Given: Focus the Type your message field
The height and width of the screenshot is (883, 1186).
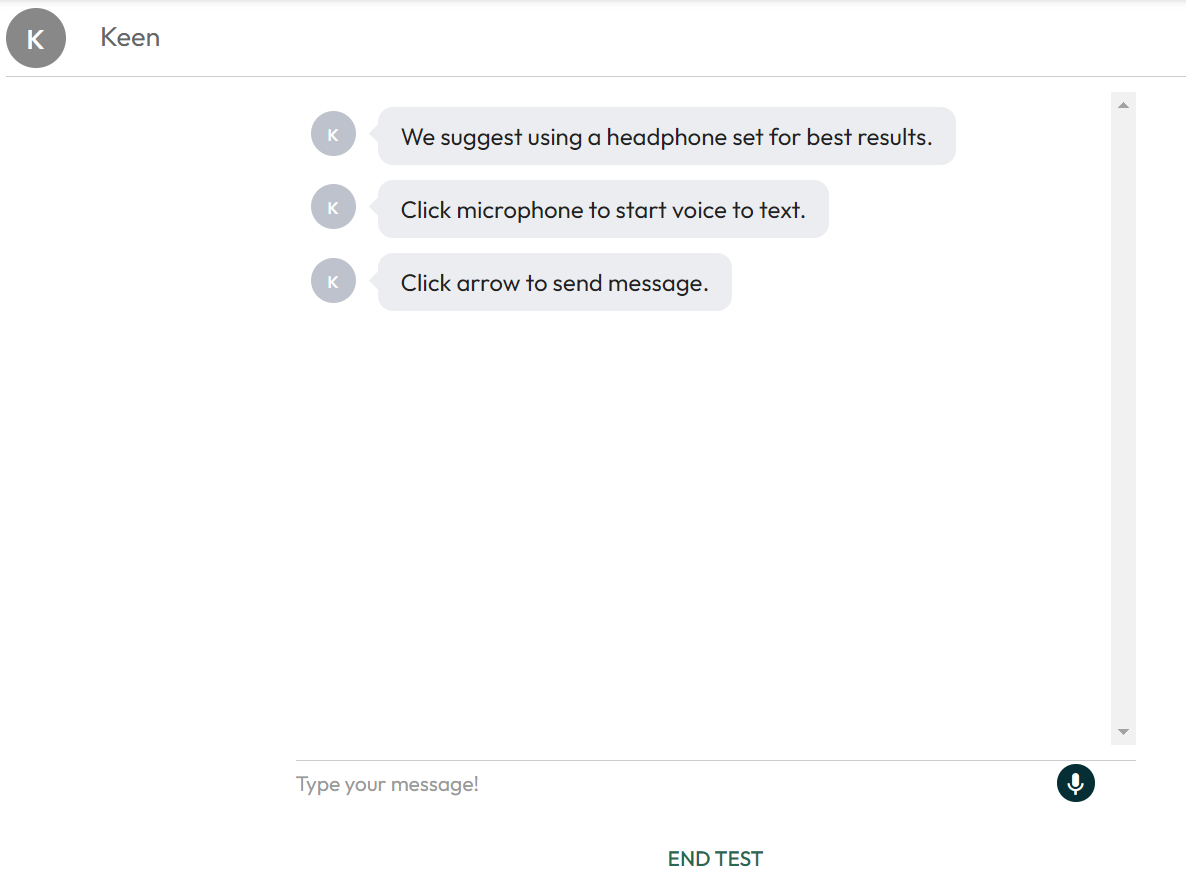Looking at the screenshot, I should click(672, 784).
